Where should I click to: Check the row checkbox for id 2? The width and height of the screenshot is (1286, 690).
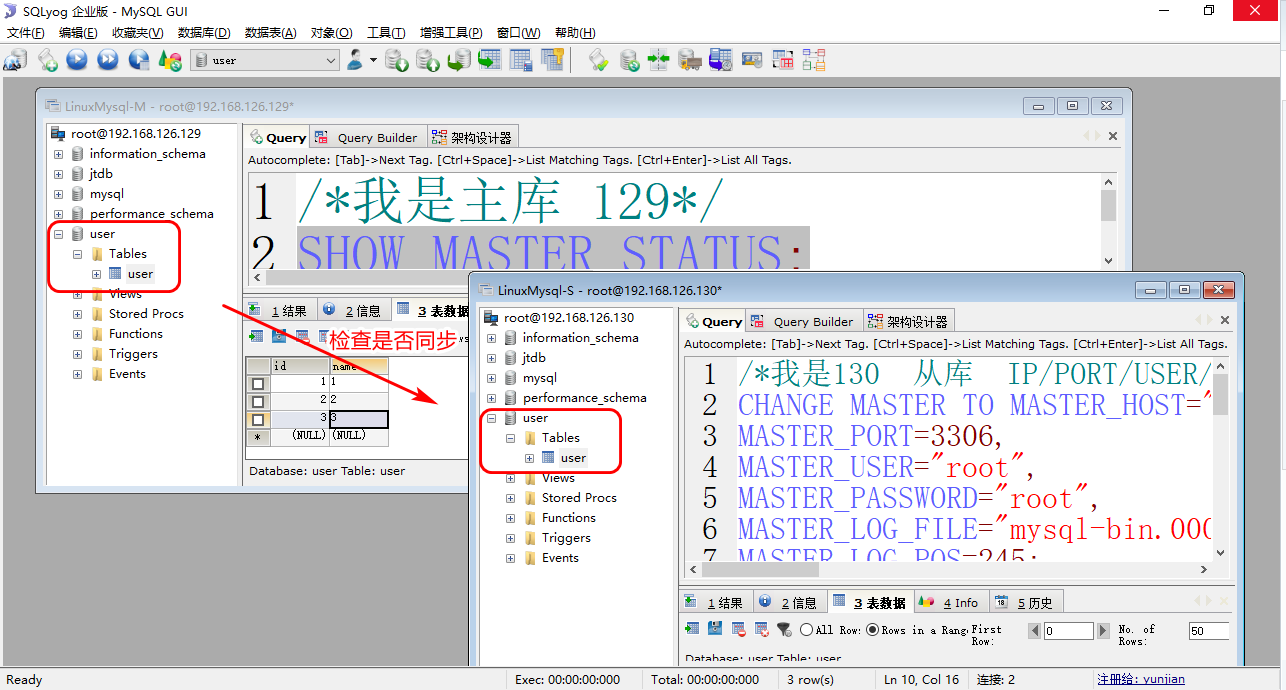tap(259, 401)
